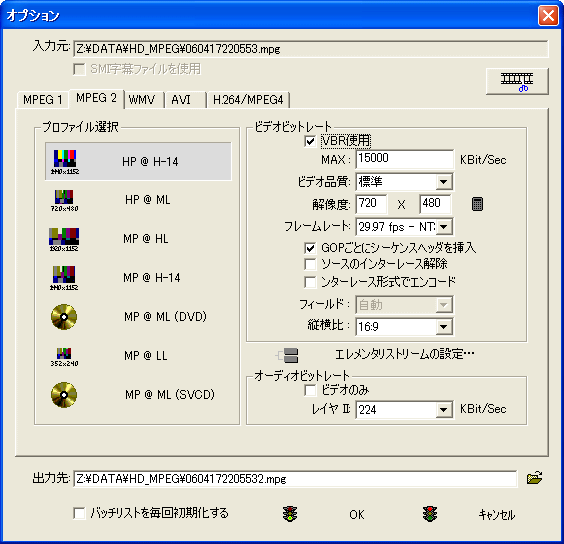564x544 pixels.
Task: Click the elementary stream settings icon
Action: (287, 355)
